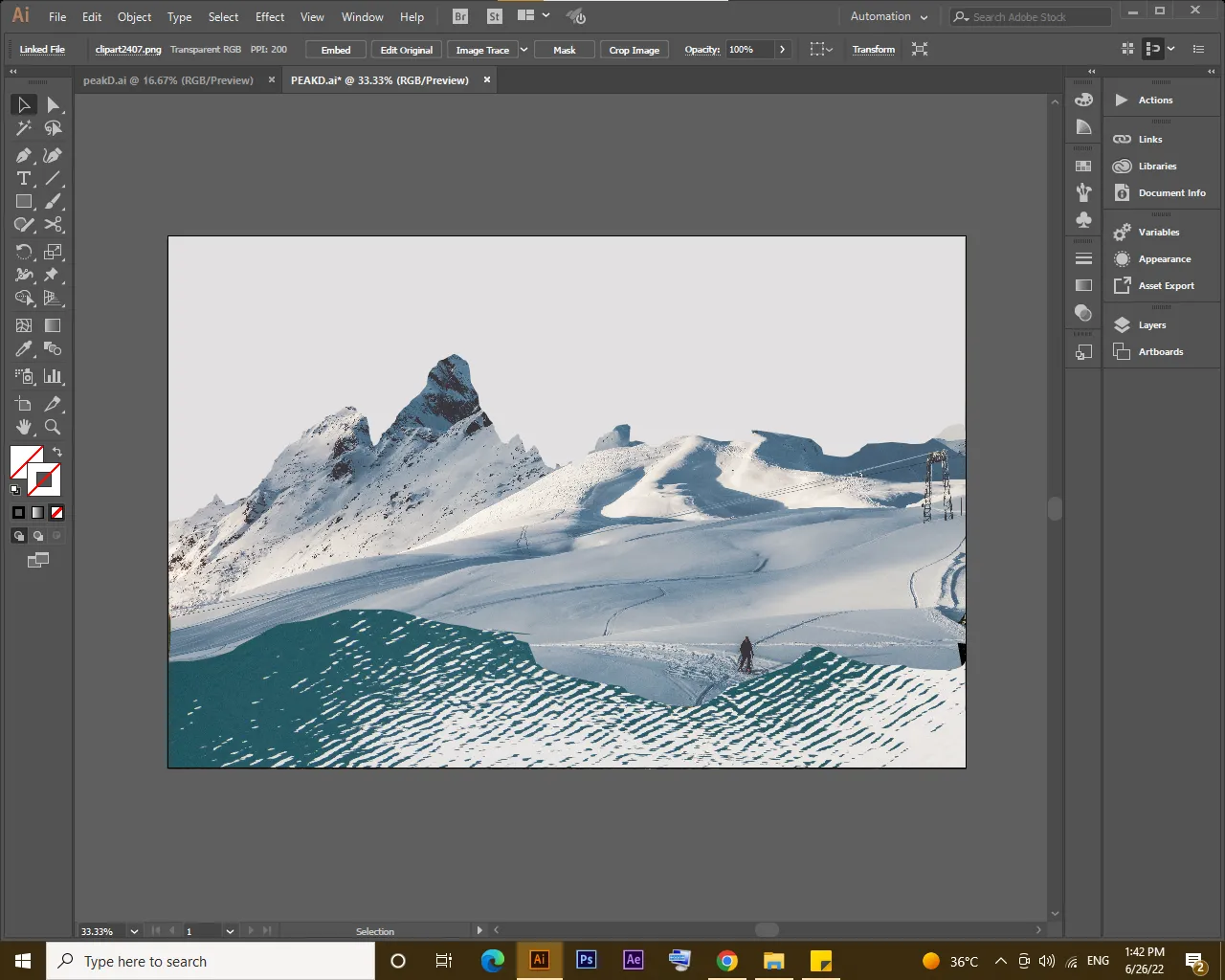1225x980 pixels.
Task: Select the Curvature tool
Action: [54, 155]
